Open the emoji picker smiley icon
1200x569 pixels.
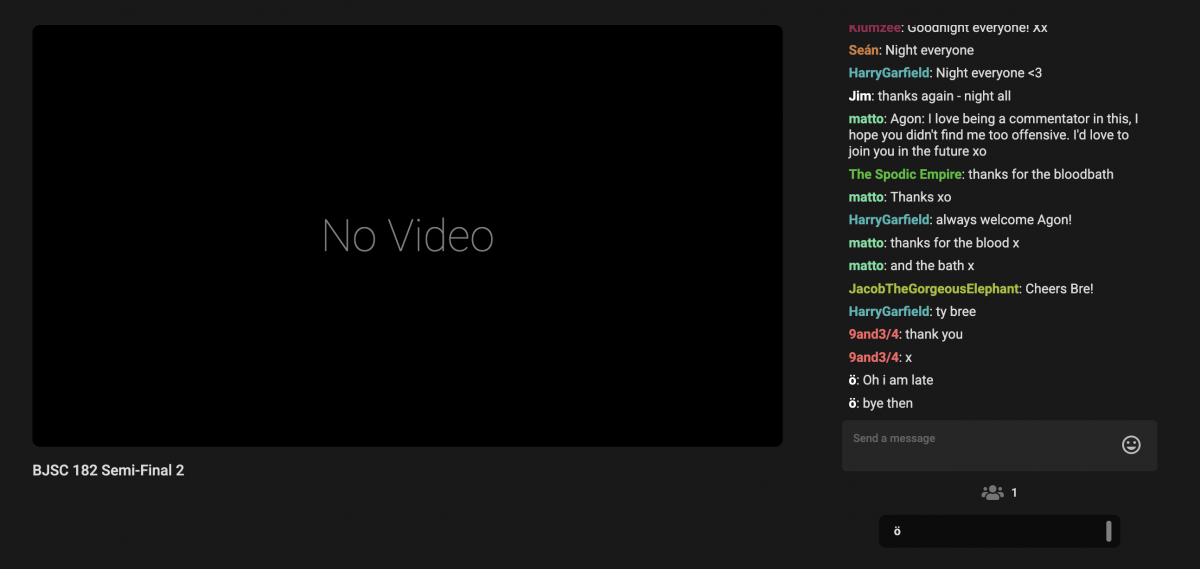[1131, 445]
